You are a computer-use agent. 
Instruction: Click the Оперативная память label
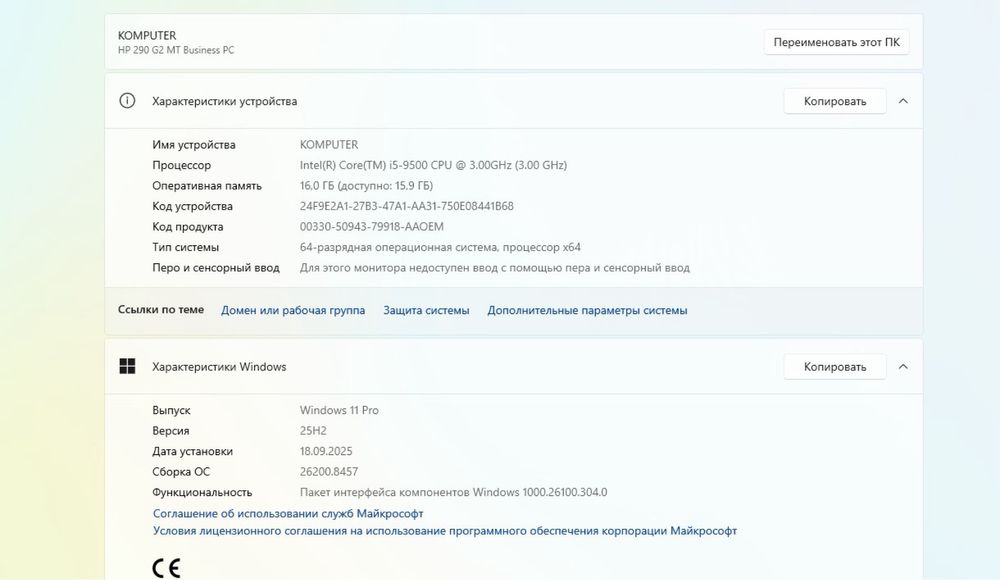(x=207, y=186)
